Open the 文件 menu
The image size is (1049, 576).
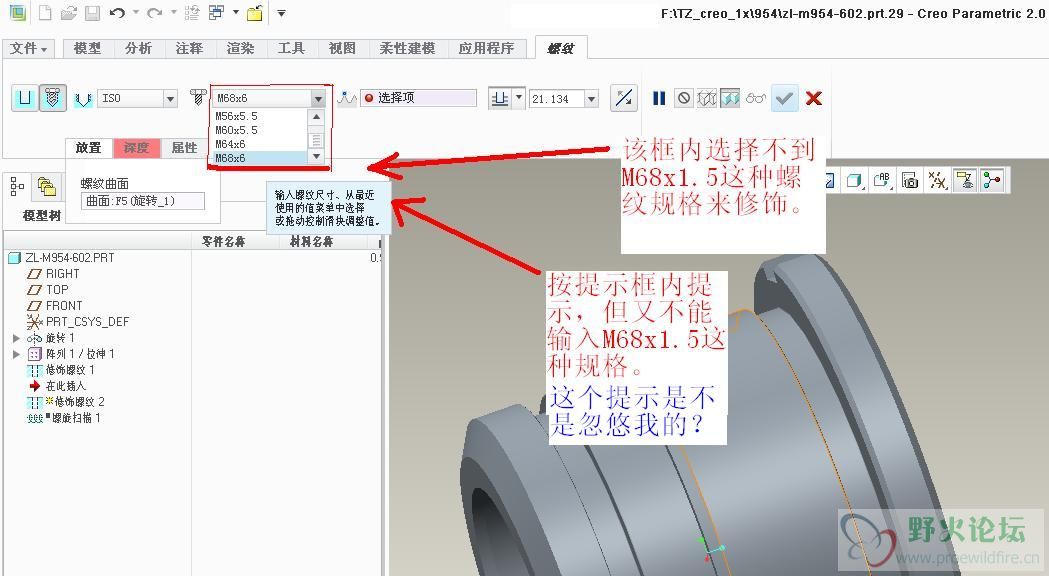(29, 48)
